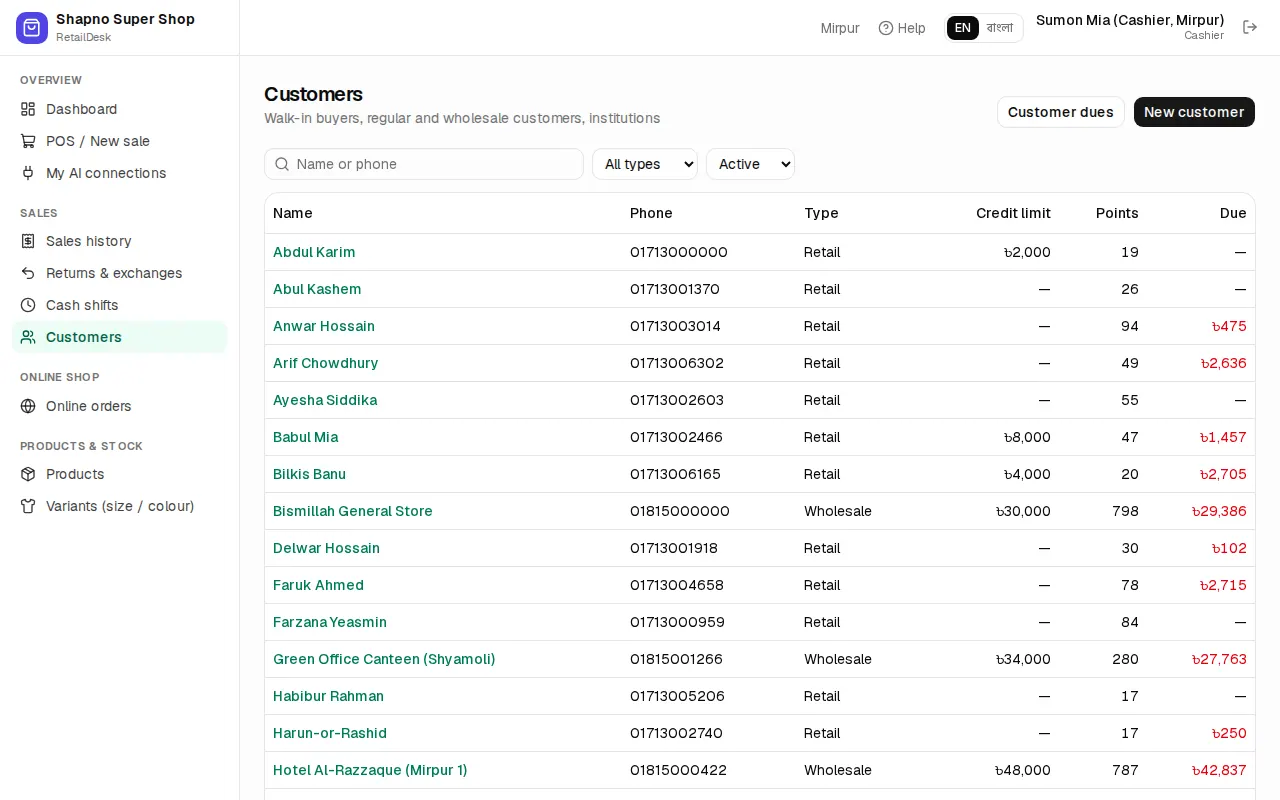Open Bismillah General Store customer link

[x=353, y=511]
